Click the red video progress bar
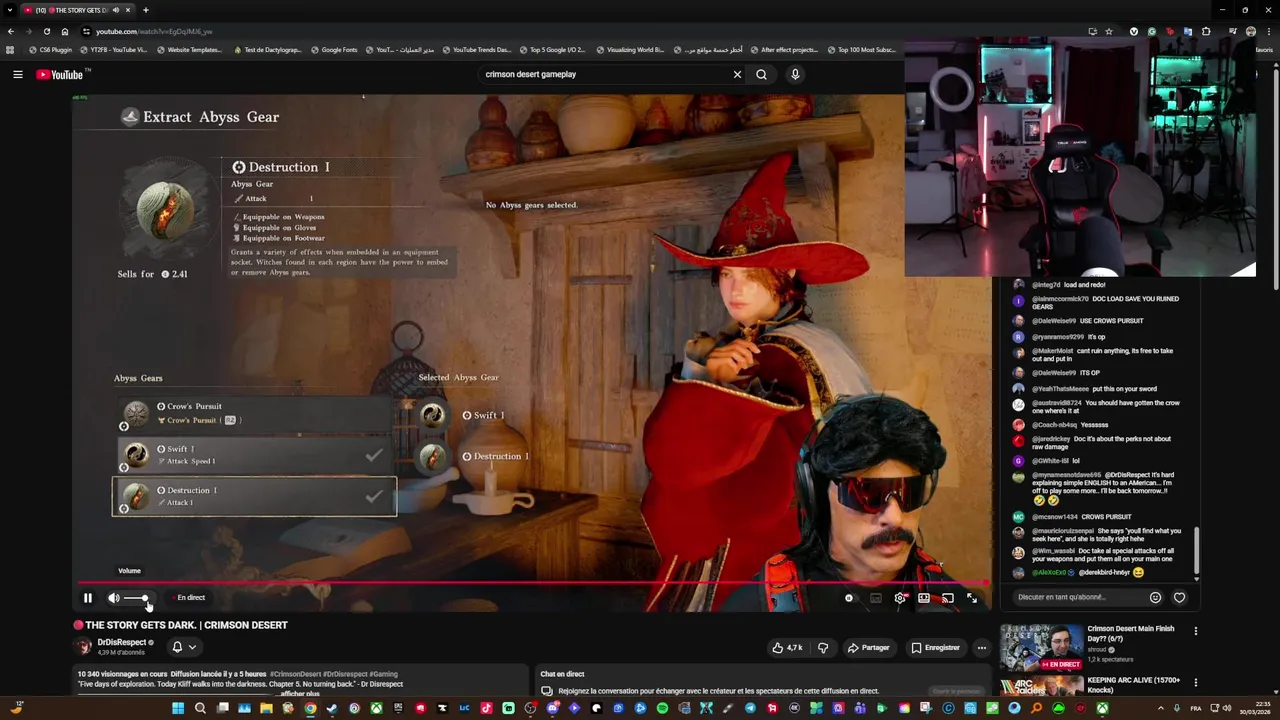 click(x=534, y=583)
